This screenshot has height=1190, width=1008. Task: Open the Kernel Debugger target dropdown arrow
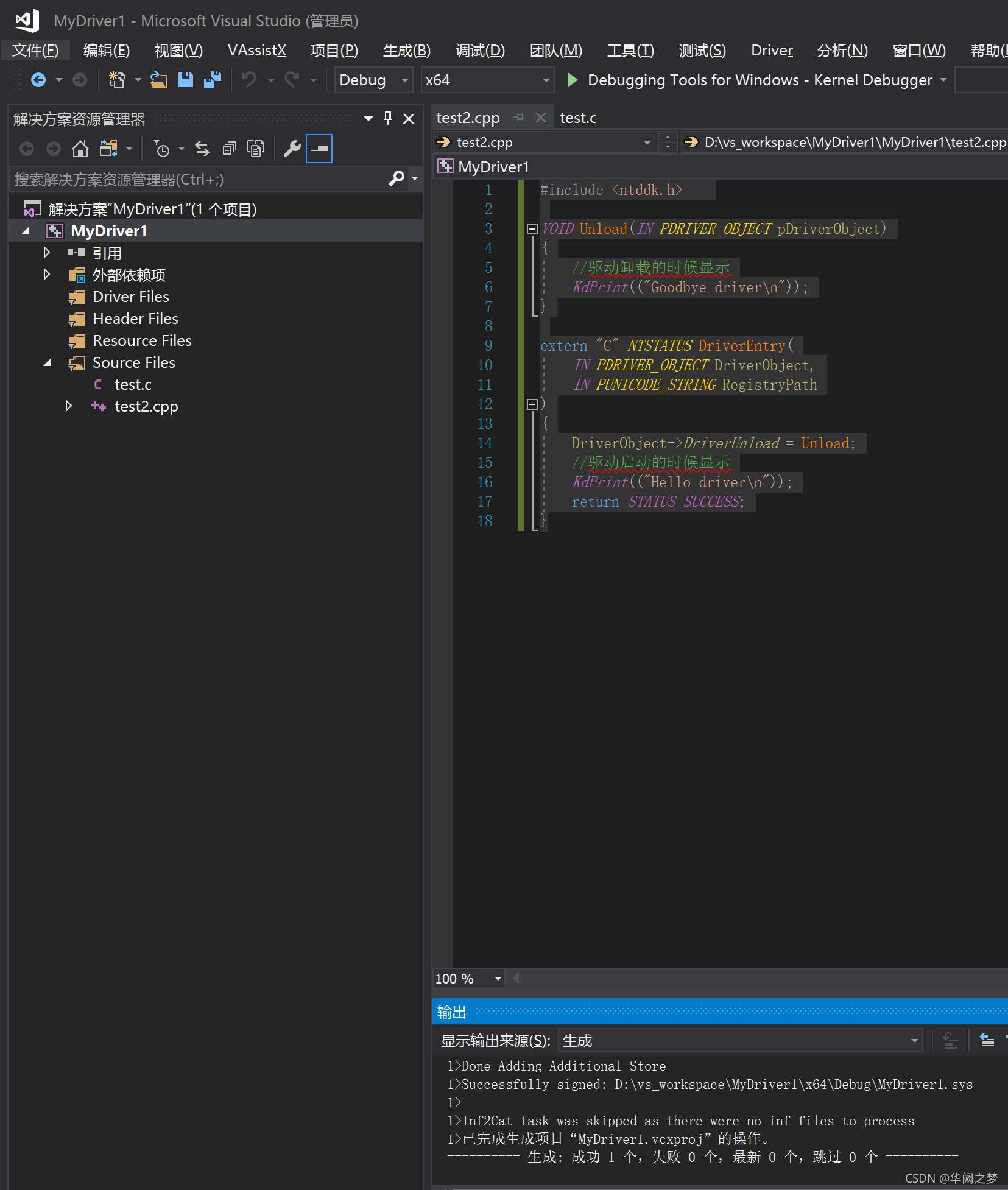coord(943,80)
